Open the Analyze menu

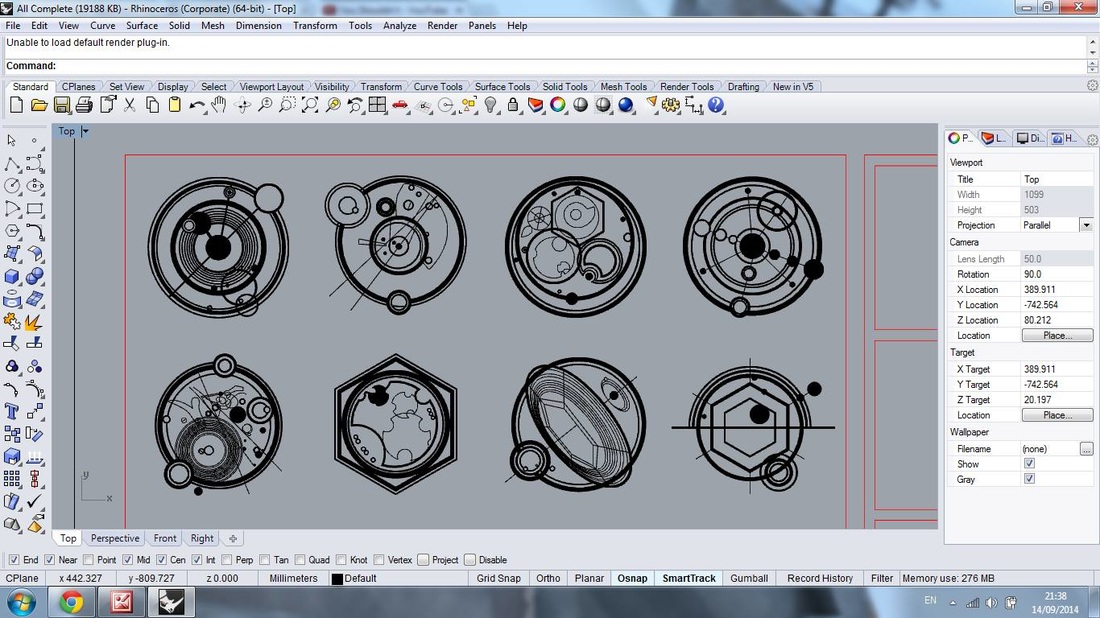[399, 25]
